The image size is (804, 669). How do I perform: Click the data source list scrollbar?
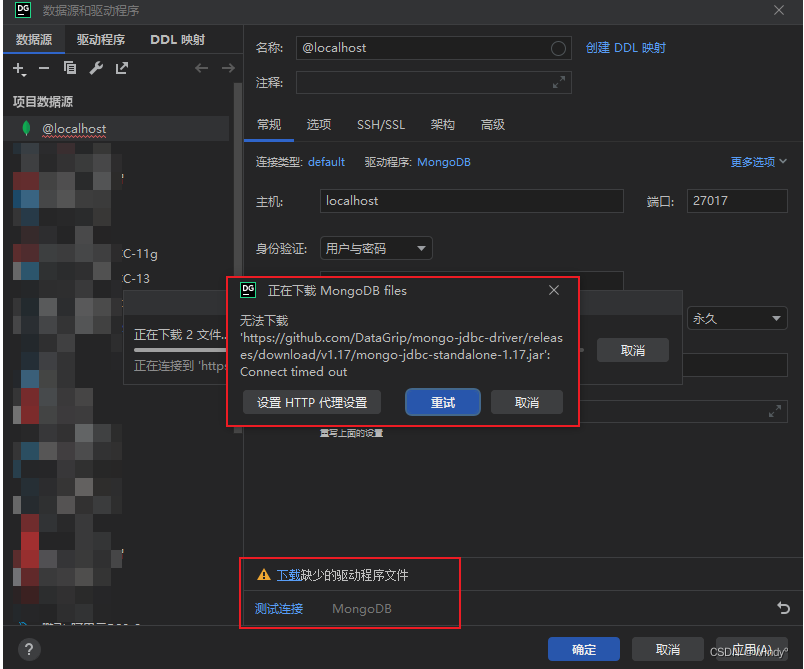tap(237, 256)
